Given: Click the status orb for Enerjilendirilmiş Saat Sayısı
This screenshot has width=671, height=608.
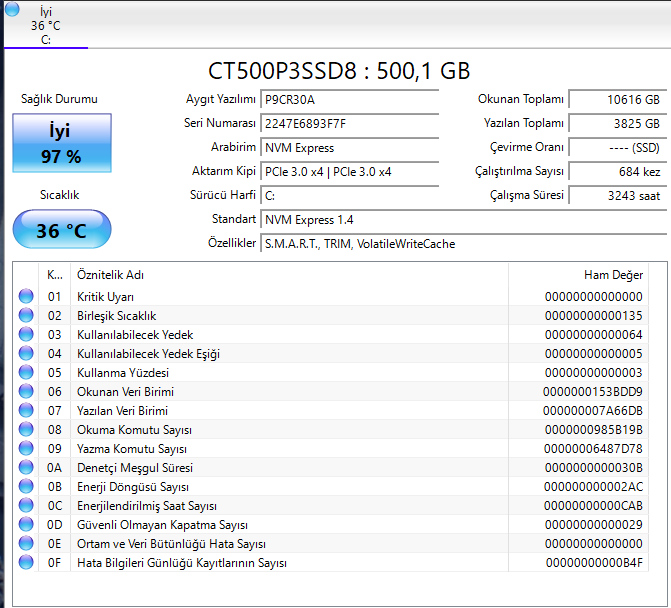Looking at the screenshot, I should point(26,505).
